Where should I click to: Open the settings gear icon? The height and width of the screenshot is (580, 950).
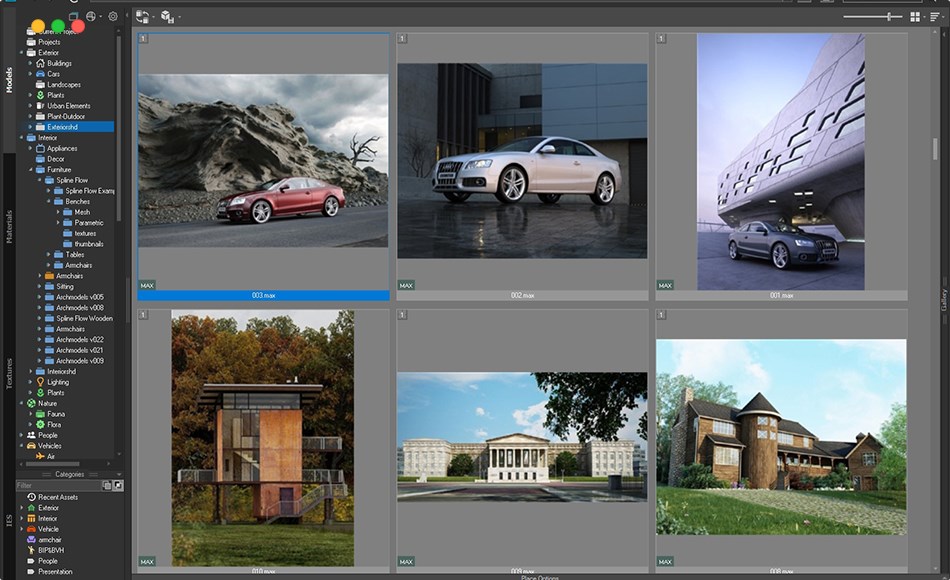pyautogui.click(x=113, y=16)
